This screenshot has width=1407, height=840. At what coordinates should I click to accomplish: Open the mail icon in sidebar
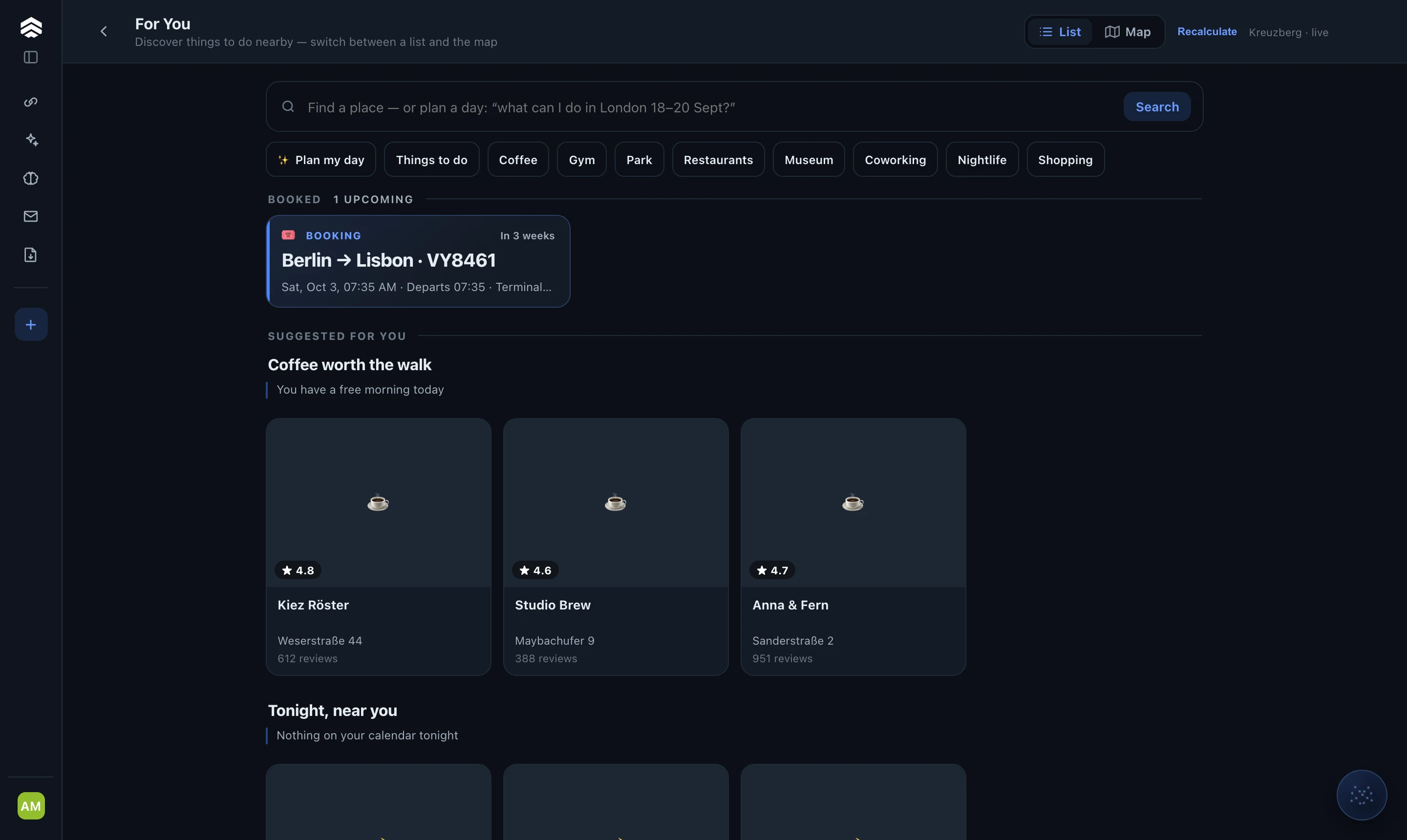pyautogui.click(x=31, y=216)
